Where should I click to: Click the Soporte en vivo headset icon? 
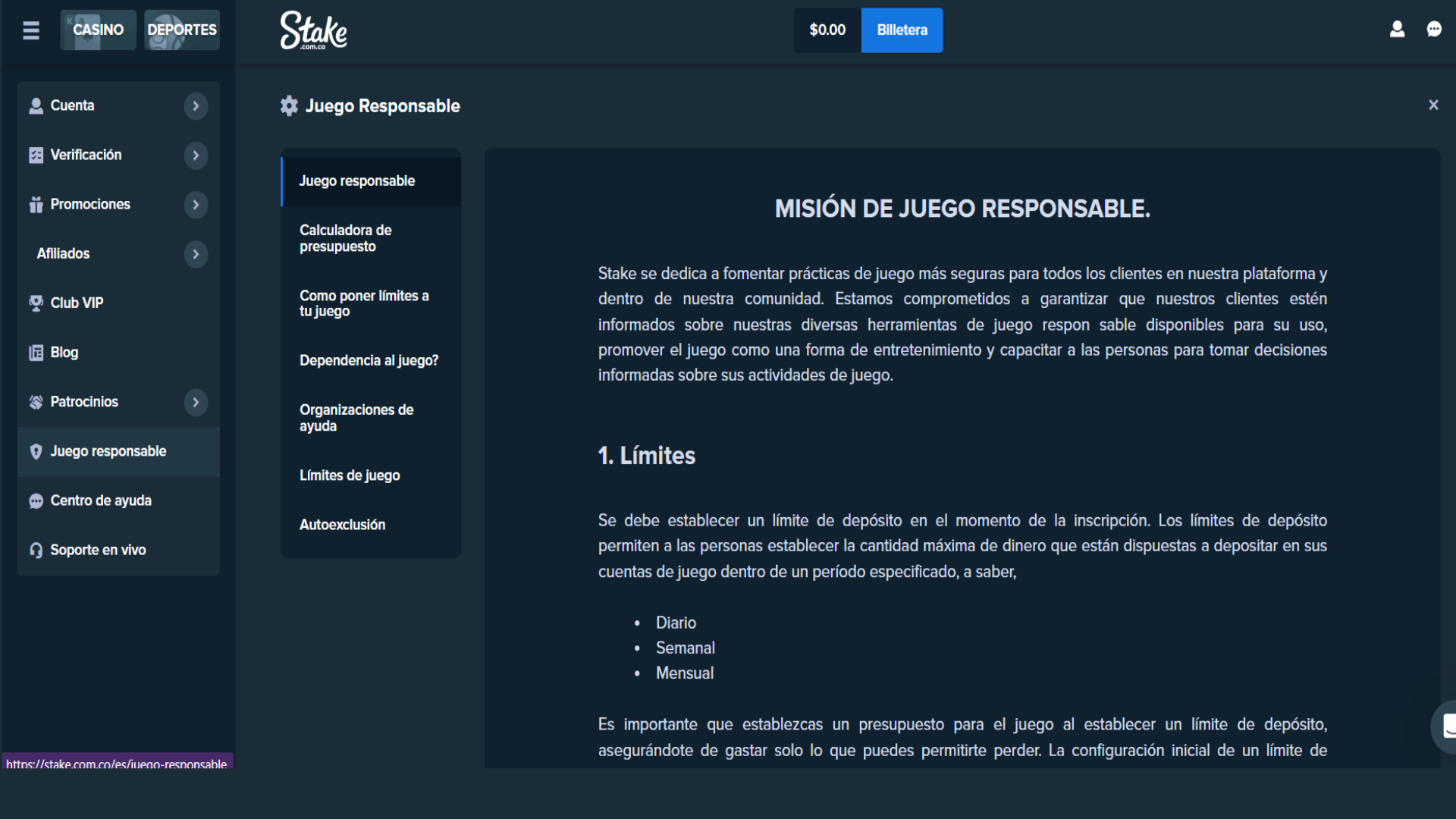click(36, 551)
